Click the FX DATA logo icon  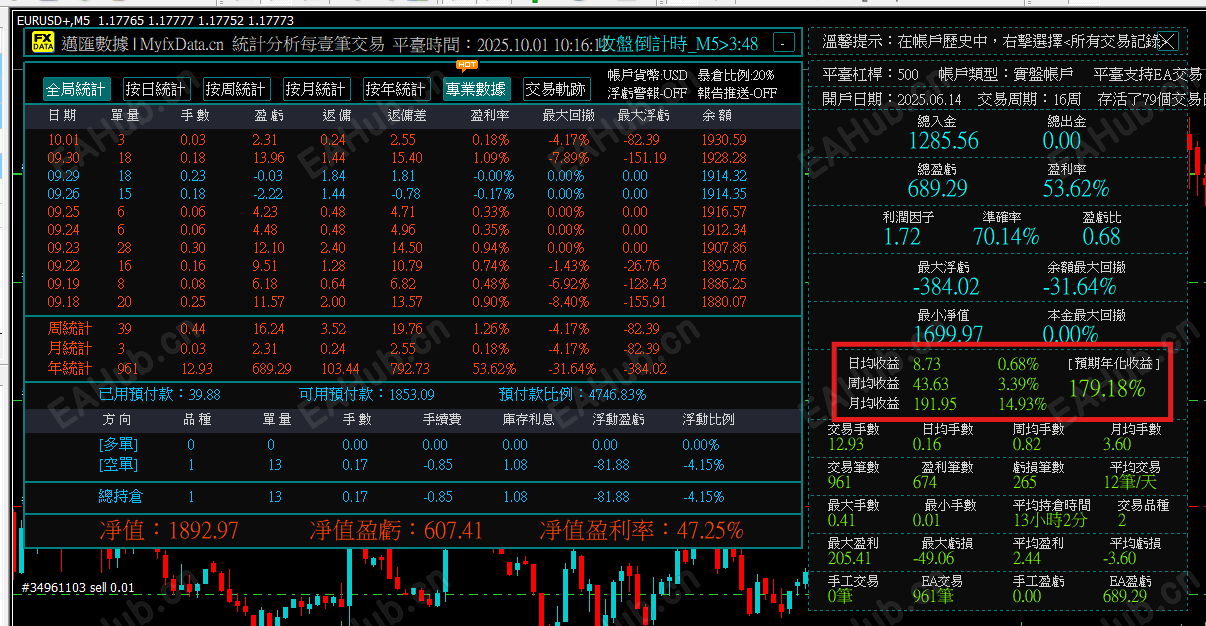(x=43, y=42)
